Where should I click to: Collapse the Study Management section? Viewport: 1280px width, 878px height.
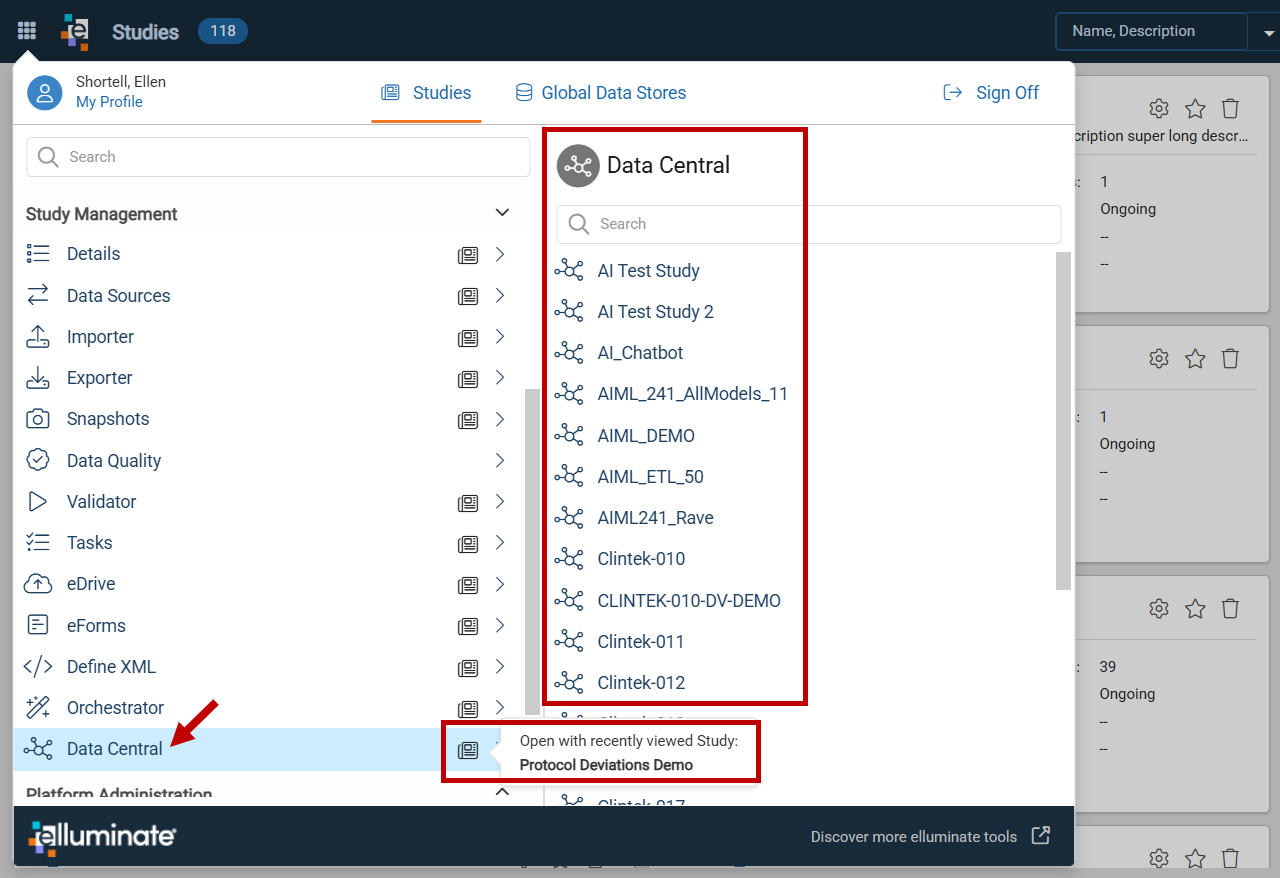(503, 213)
